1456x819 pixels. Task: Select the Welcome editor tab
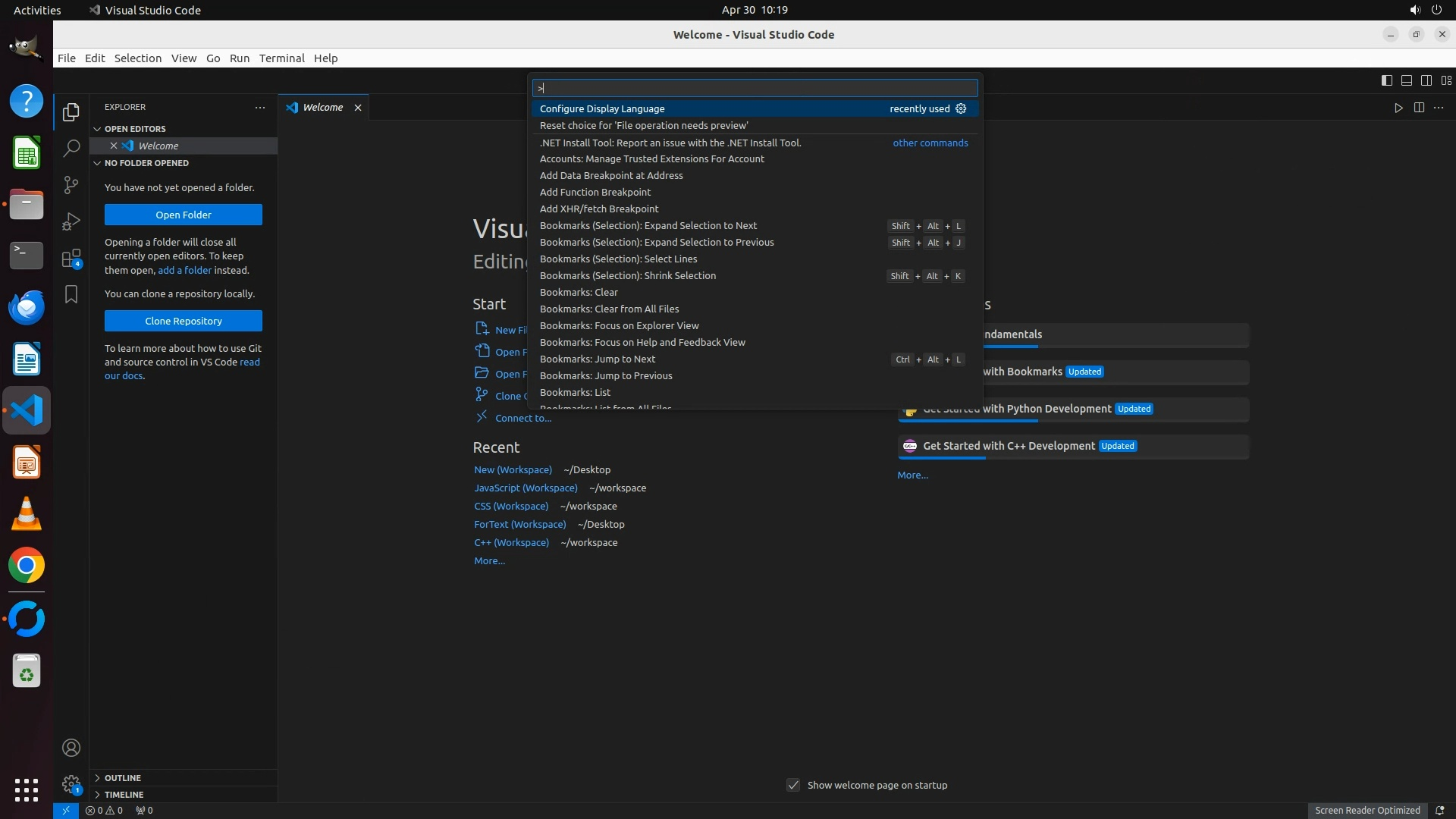[x=322, y=107]
